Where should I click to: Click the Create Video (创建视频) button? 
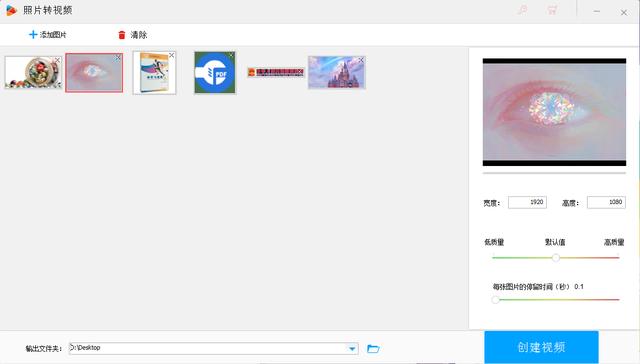[x=542, y=347]
